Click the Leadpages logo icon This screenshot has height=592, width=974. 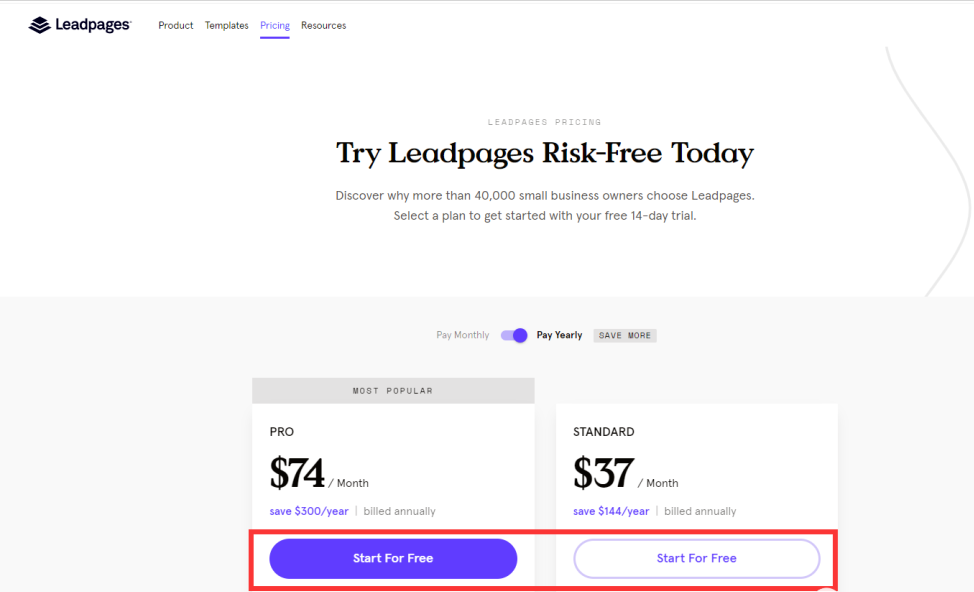tap(39, 25)
